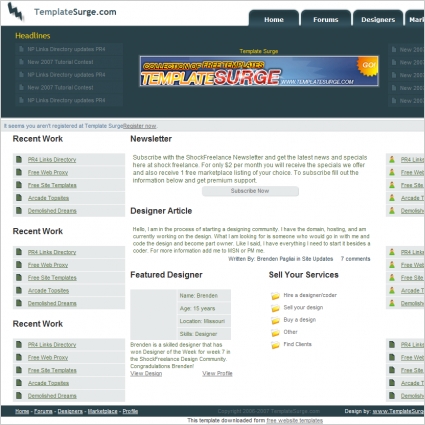Click the Age: 15 years cell
The height and width of the screenshot is (425, 425).
click(204, 308)
